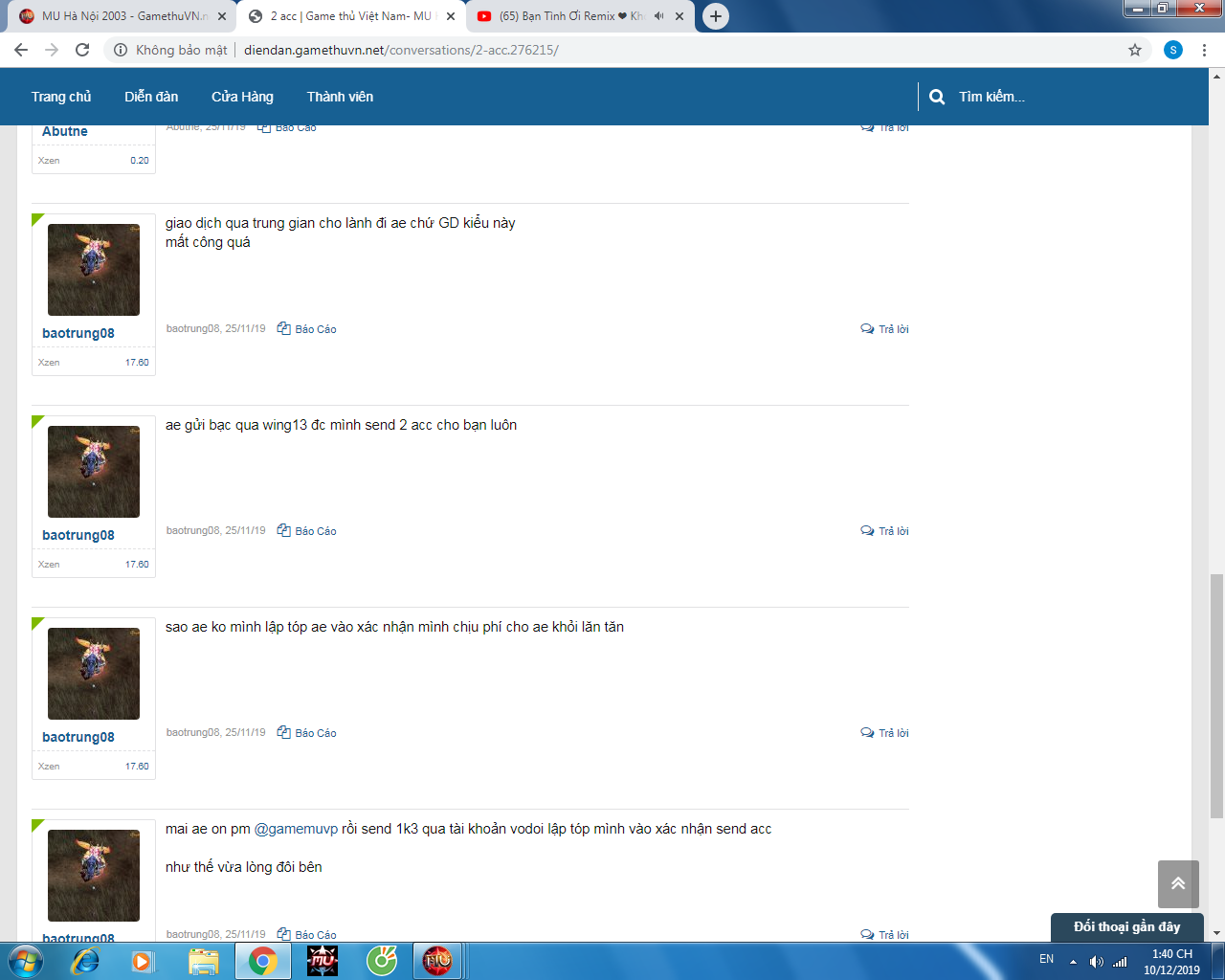Viewport: 1225px width, 980px height.
Task: Click the browser back arrow
Action: coord(21,50)
